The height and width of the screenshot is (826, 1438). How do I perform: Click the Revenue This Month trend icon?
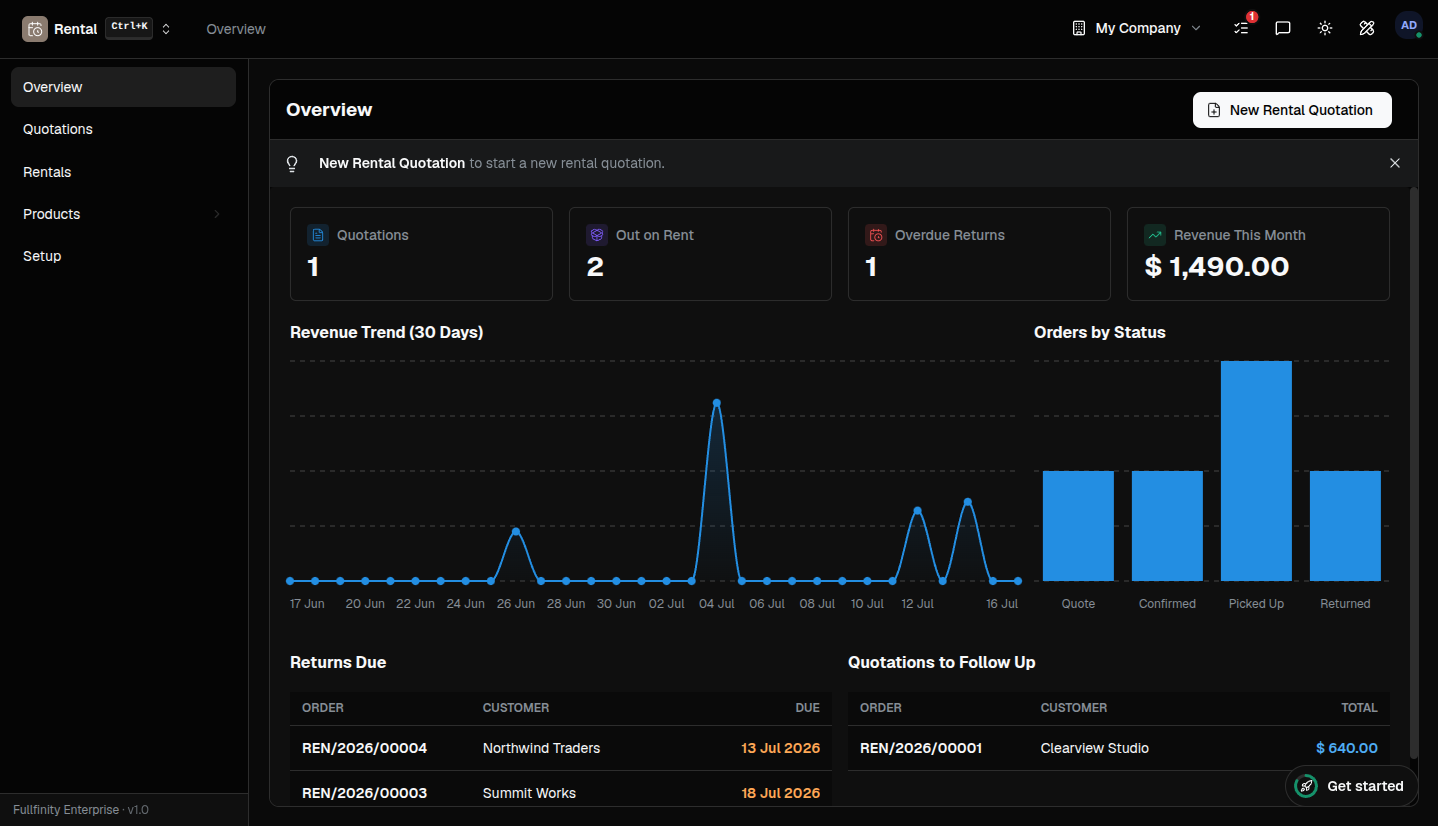1155,235
